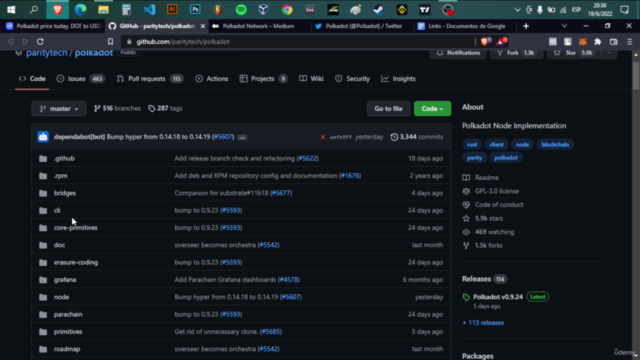Select blockchain topic tag
Viewport: 640px width, 360px height.
click(x=555, y=144)
